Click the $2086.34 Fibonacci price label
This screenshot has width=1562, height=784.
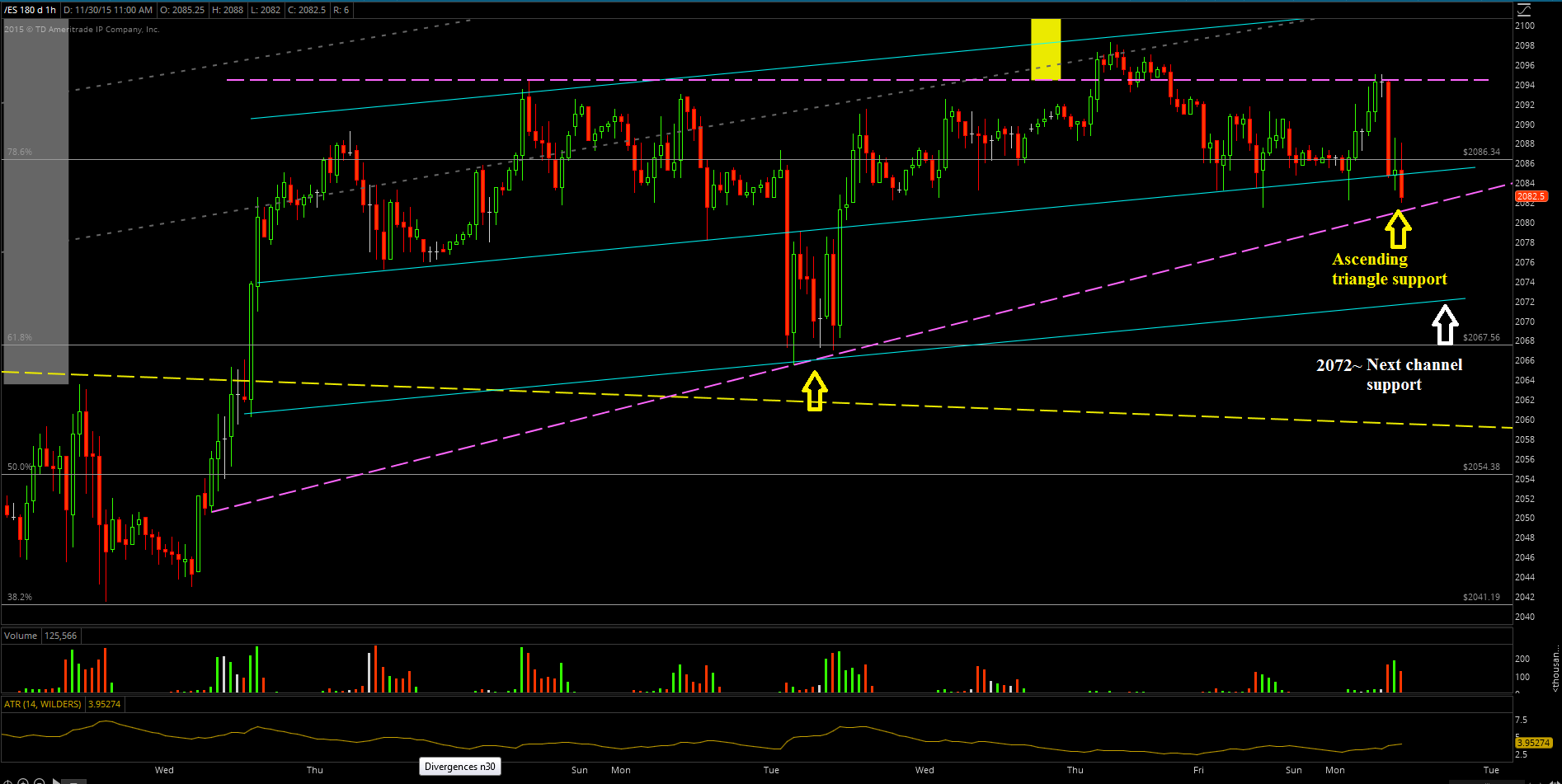pos(1482,153)
